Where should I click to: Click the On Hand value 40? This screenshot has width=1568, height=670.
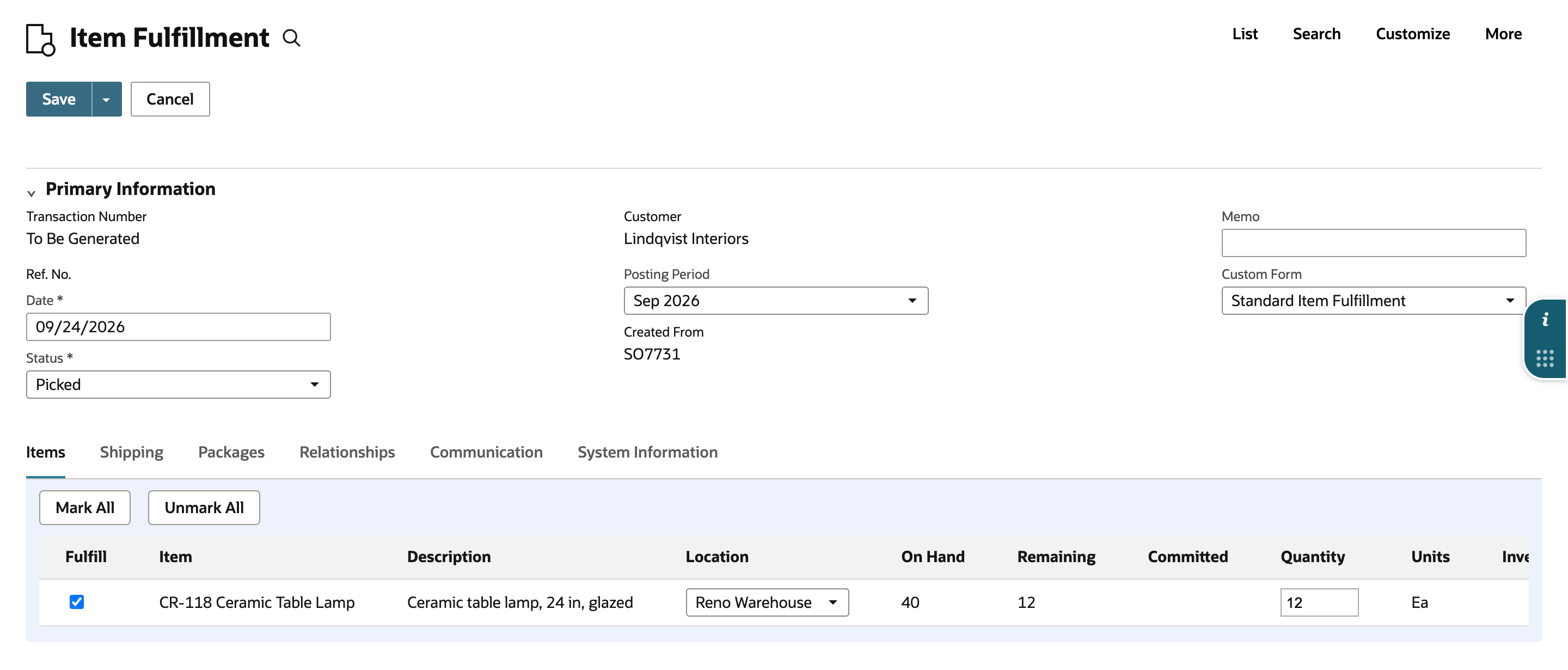(910, 602)
